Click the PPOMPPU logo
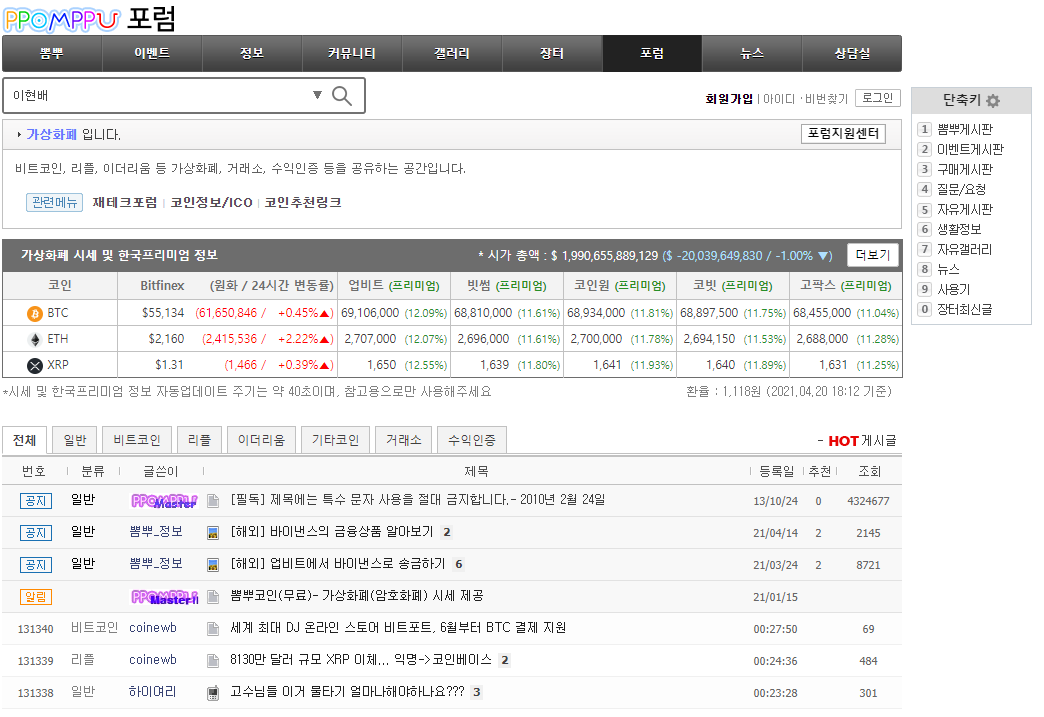Screen dimensions: 1044x717 62,20
